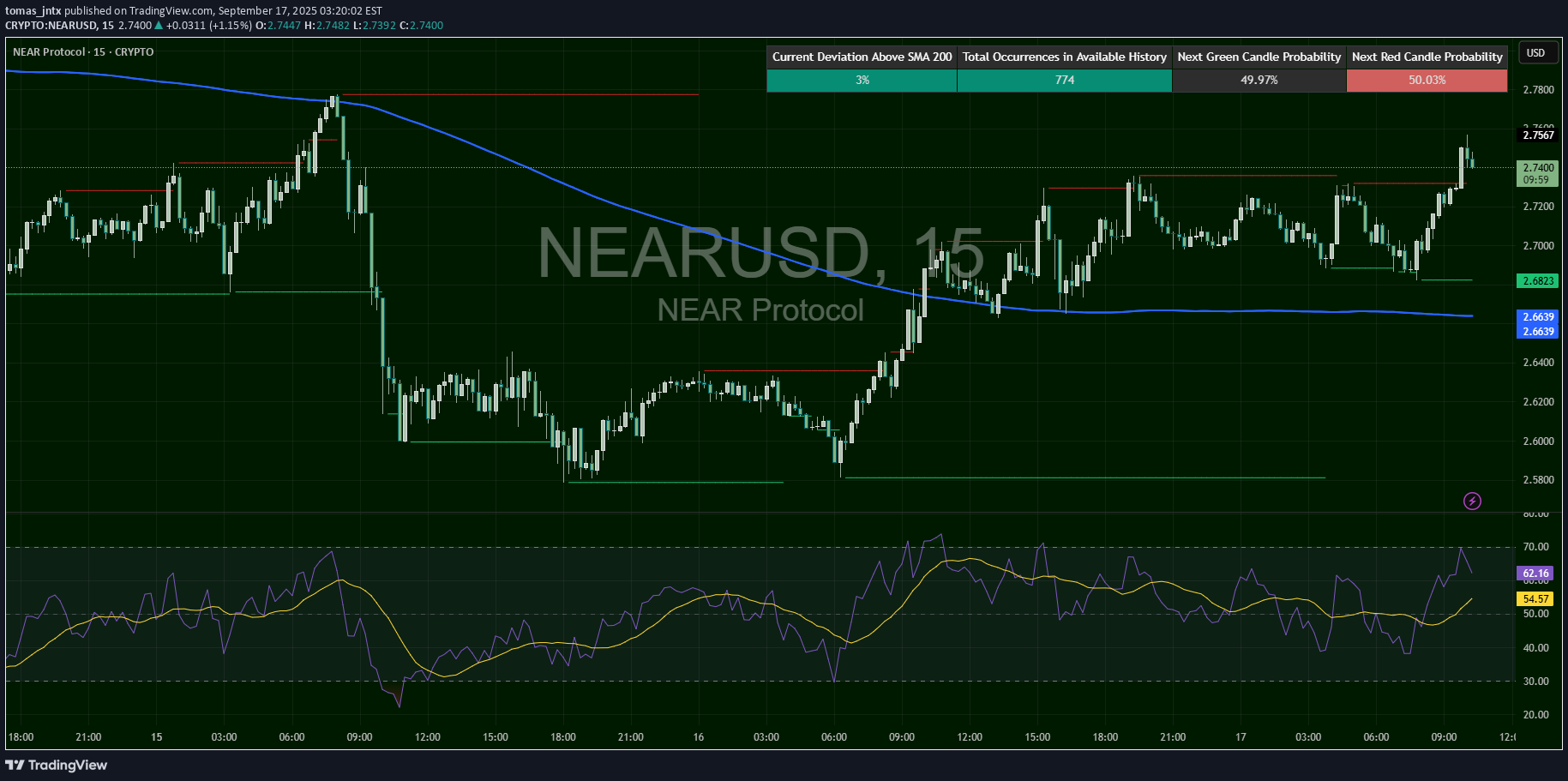The image size is (1568, 781).
Task: Click the CRYPTO:NEARUSD, 15 symbol text
Action: click(x=59, y=26)
